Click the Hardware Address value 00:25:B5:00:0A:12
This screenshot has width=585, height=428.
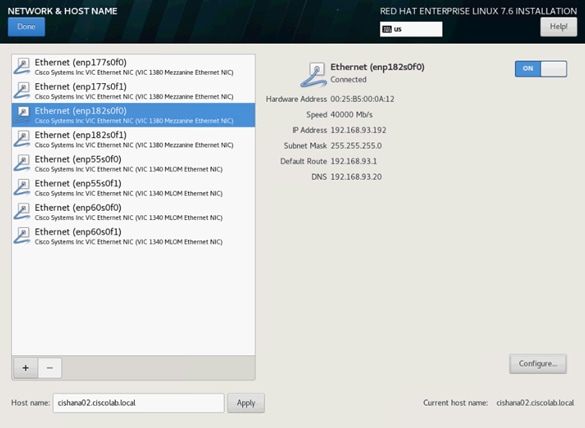tap(362, 99)
